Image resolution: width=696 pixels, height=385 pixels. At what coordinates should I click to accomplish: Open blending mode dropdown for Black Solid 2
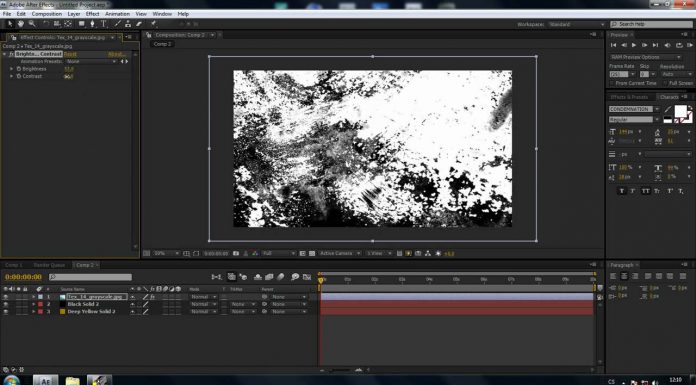click(203, 304)
